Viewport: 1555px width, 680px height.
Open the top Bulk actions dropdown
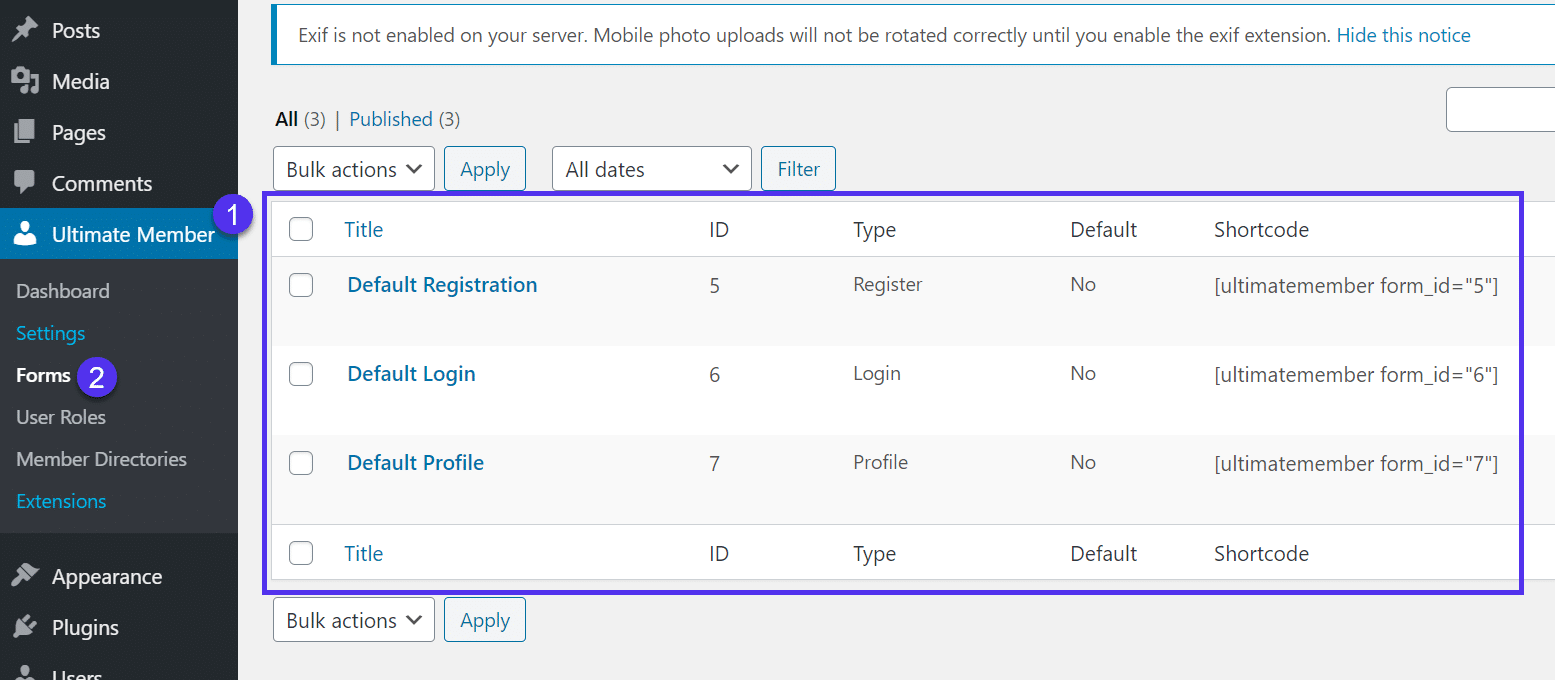[x=353, y=168]
